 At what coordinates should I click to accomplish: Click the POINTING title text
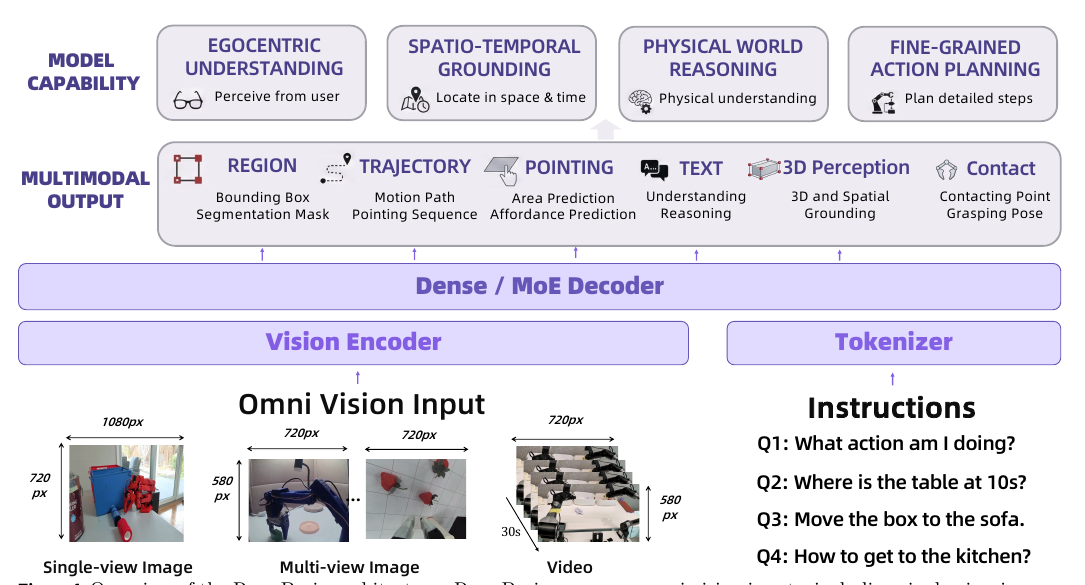569,168
